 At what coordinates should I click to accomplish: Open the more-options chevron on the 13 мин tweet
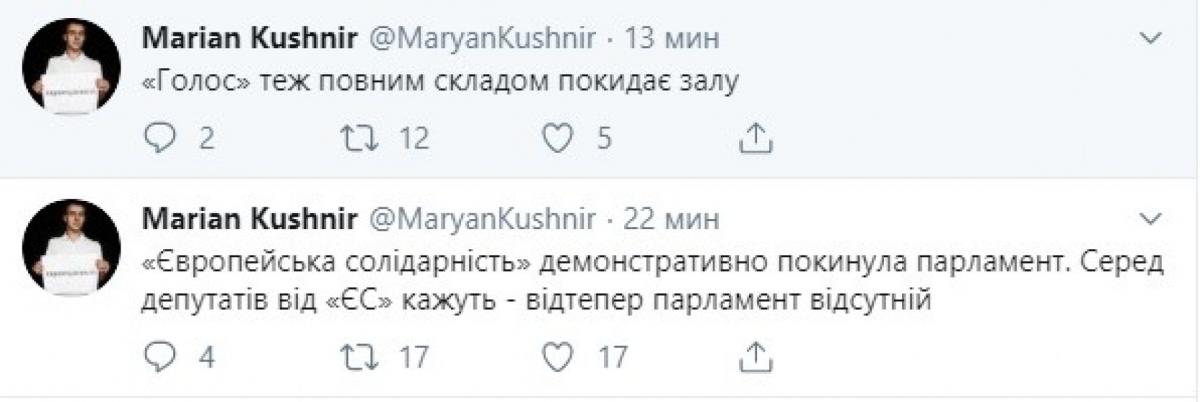coord(1151,39)
